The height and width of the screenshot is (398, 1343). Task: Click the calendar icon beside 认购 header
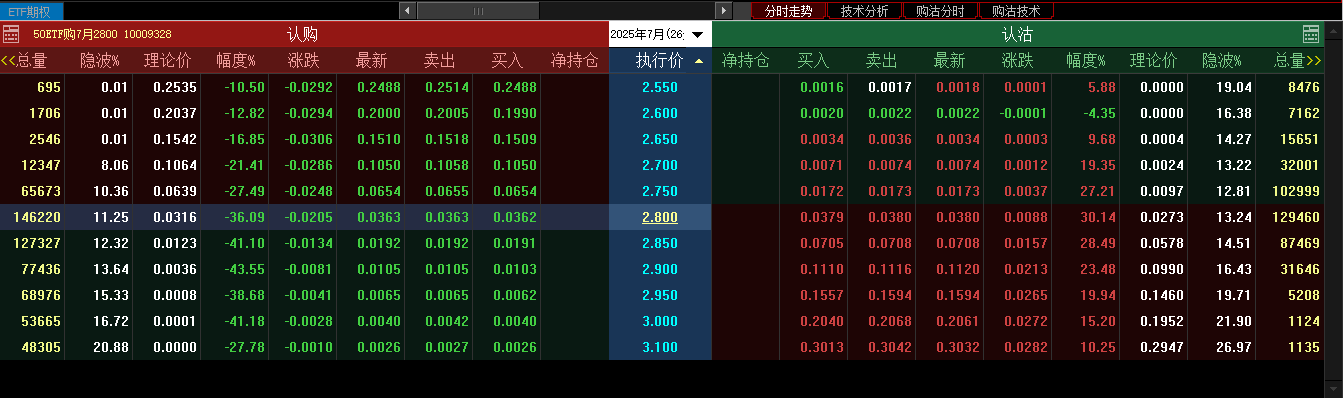[11, 34]
